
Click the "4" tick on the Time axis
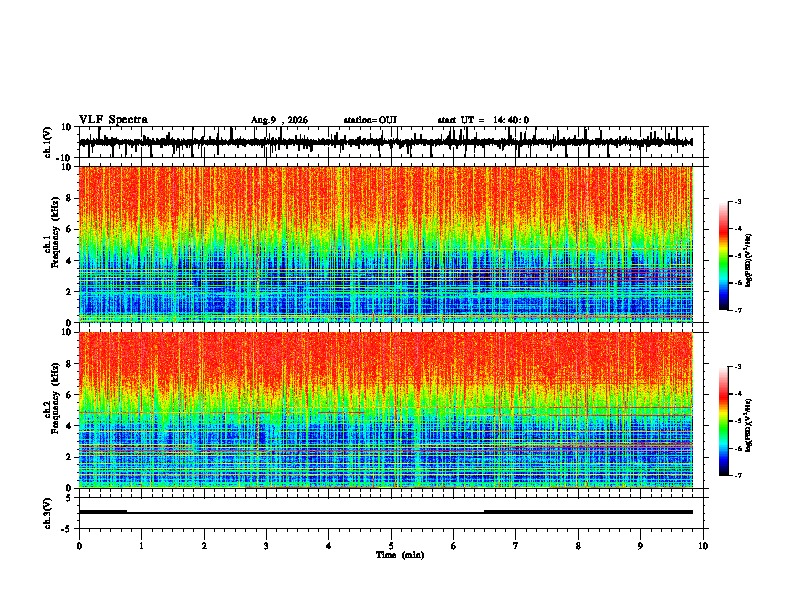coord(329,546)
